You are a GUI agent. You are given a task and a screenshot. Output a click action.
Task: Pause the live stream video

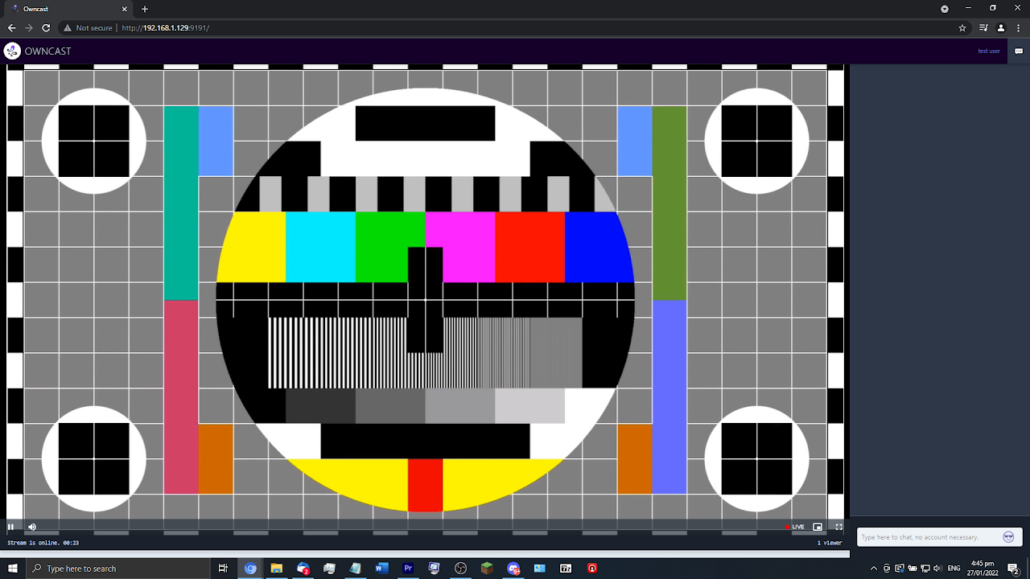[x=11, y=527]
